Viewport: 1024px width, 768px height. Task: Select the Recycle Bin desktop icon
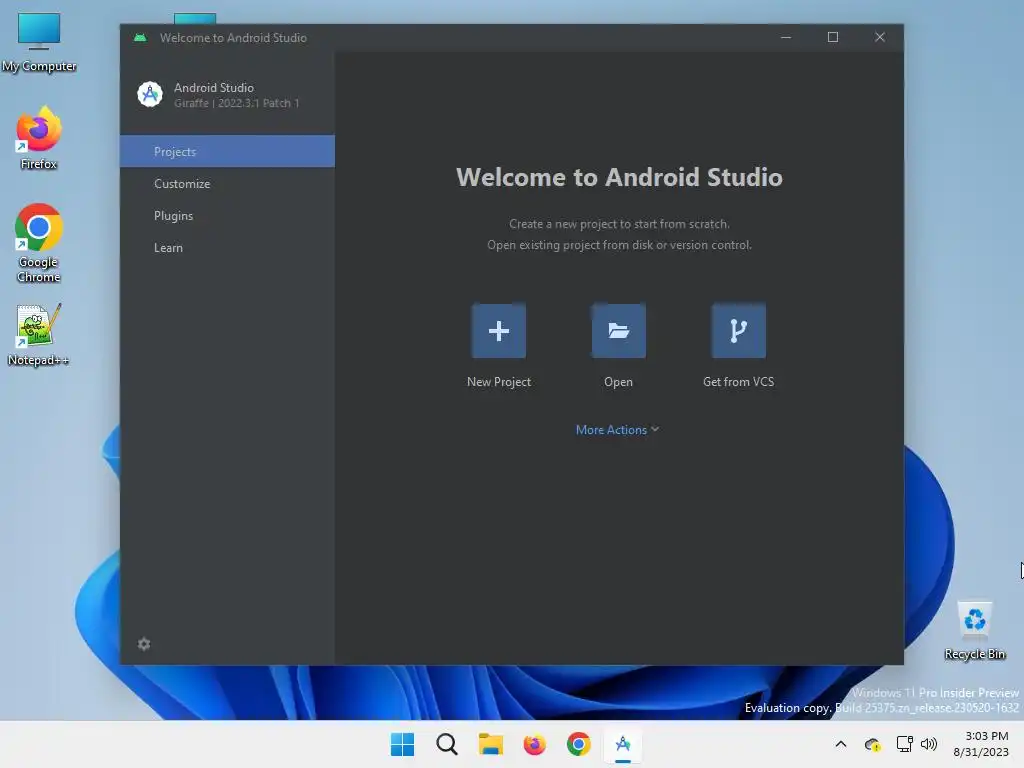(974, 630)
